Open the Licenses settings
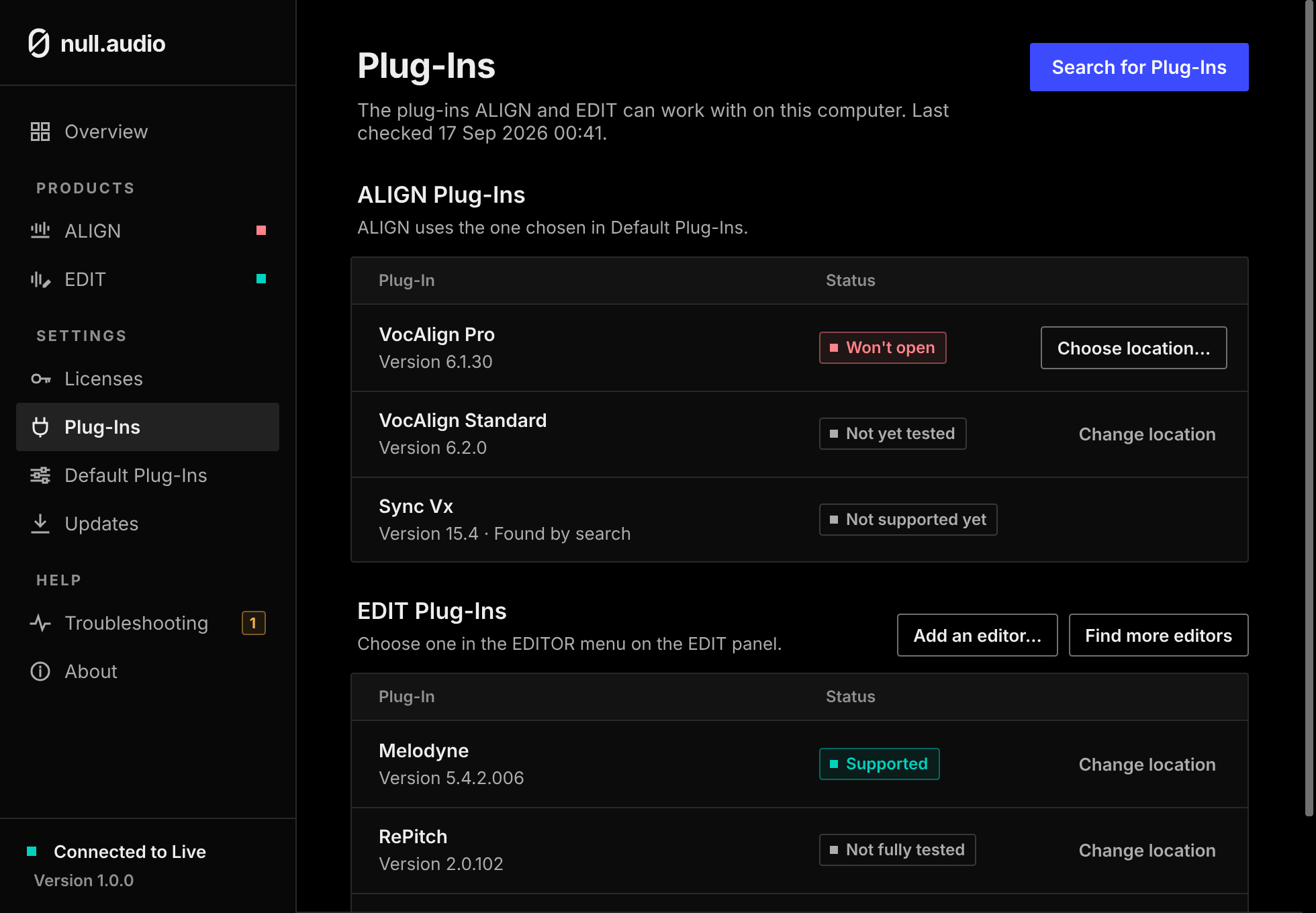 tap(148, 379)
